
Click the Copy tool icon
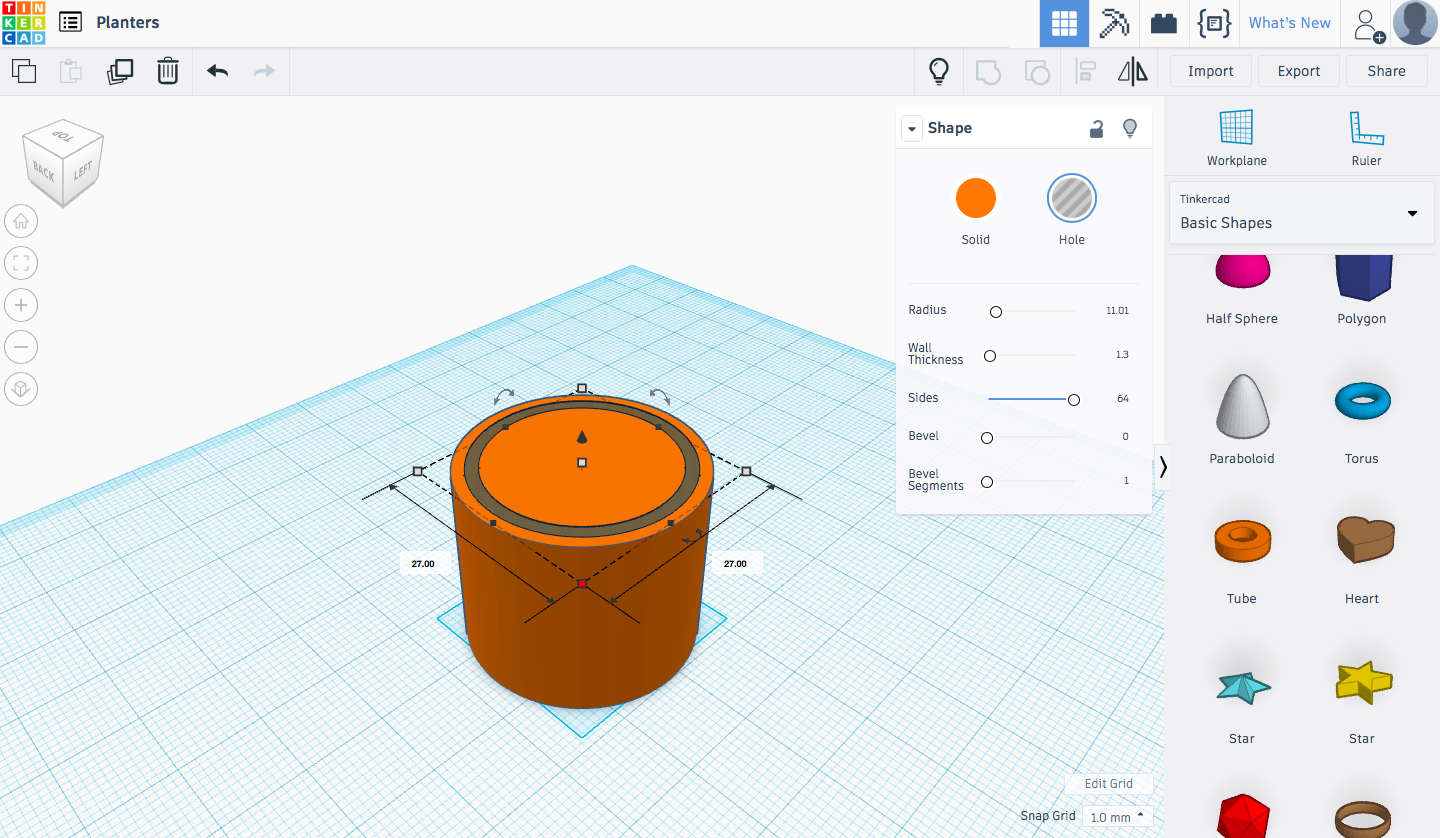(24, 71)
